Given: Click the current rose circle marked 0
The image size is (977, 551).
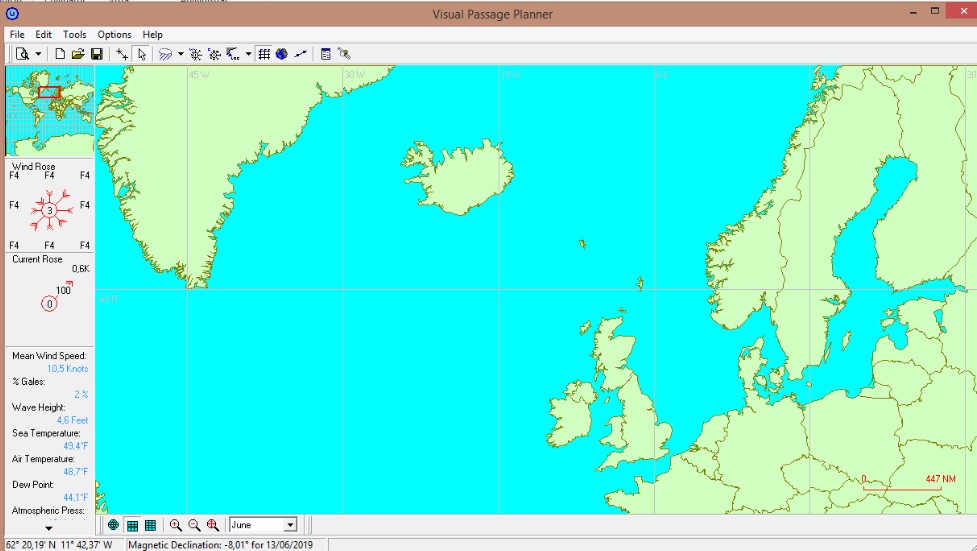Looking at the screenshot, I should (49, 304).
